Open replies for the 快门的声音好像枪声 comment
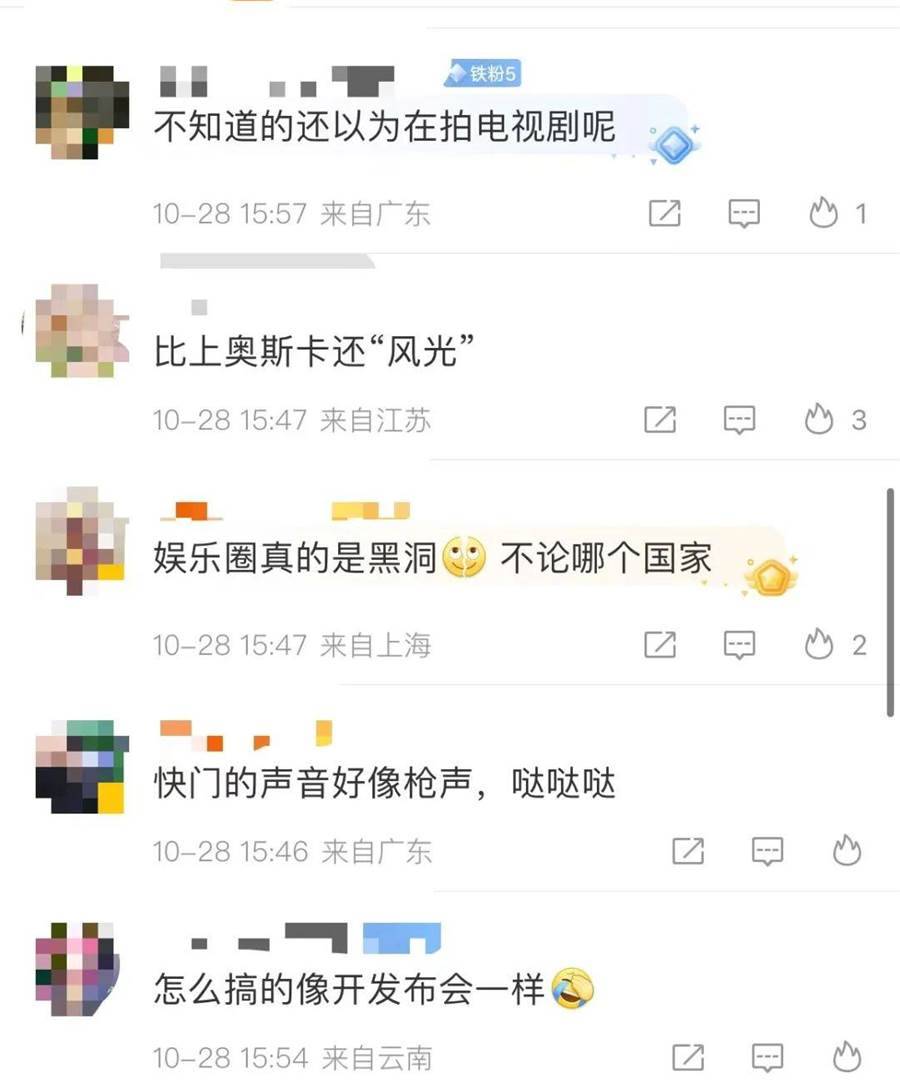 [767, 851]
